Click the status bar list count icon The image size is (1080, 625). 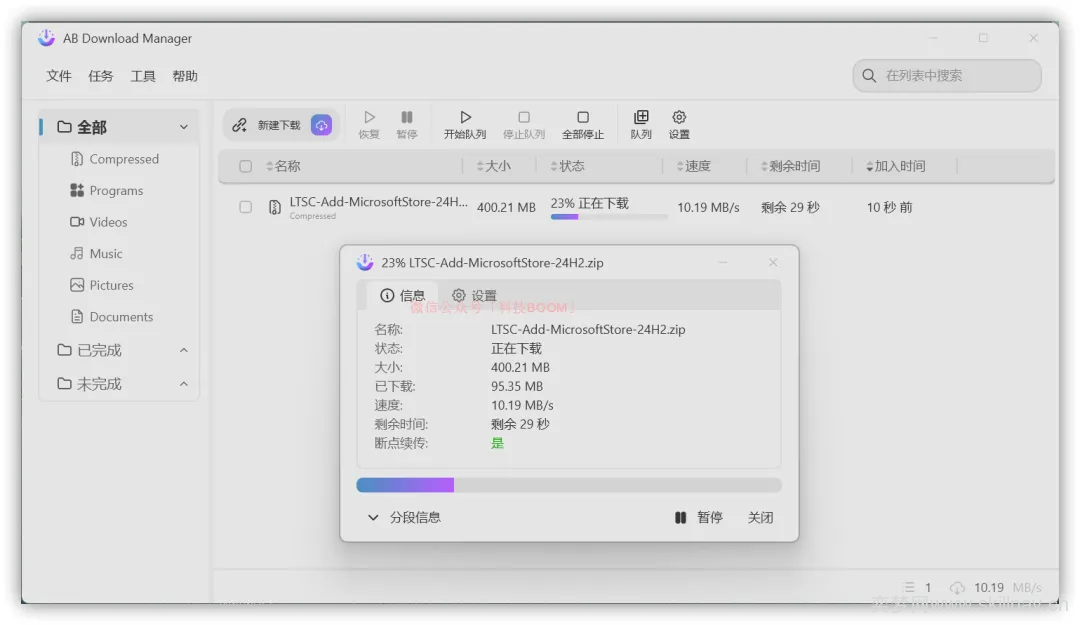pos(909,588)
